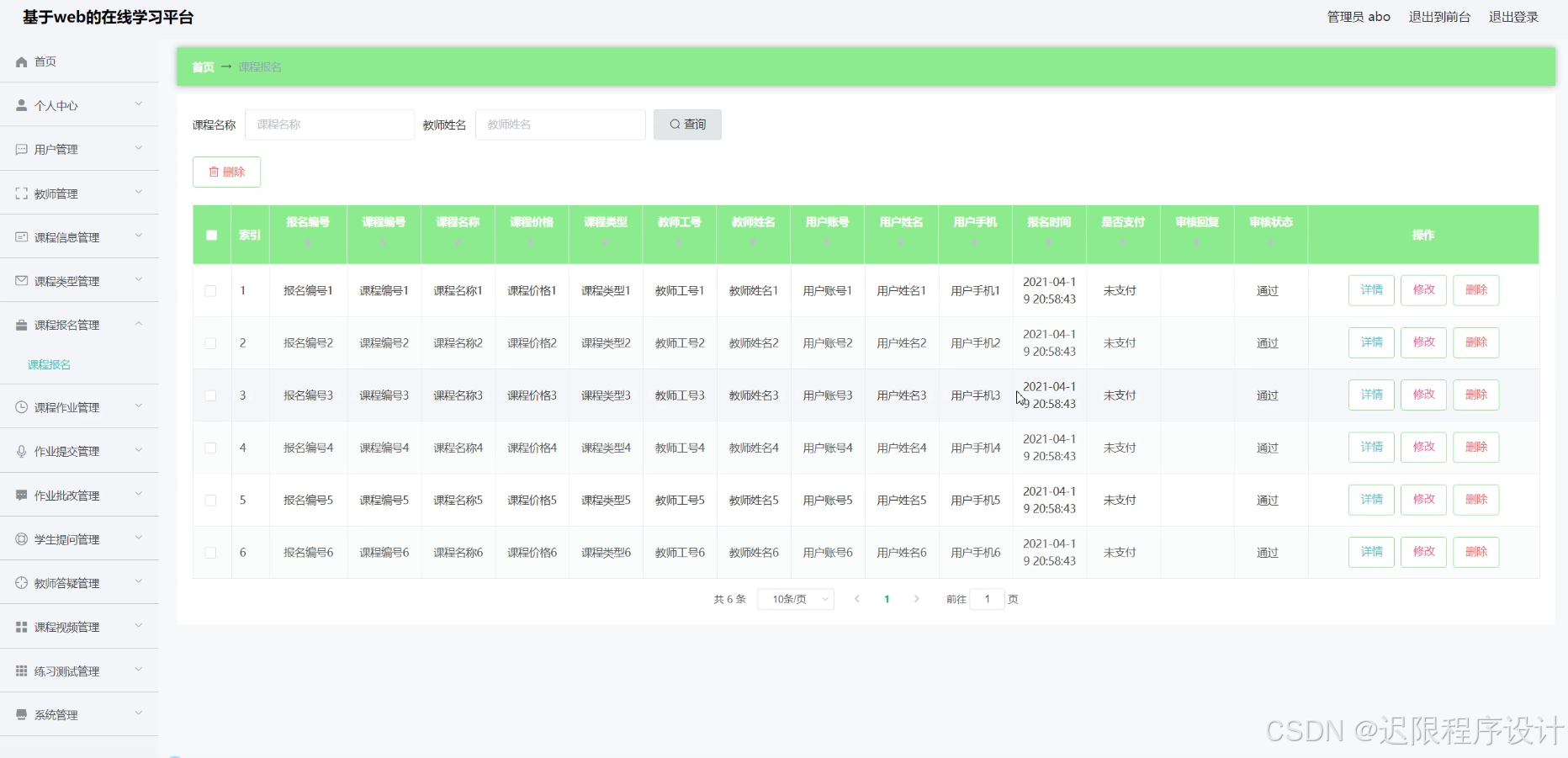Select the 系统管理 monitor icon
The image size is (1568, 758).
[x=20, y=714]
